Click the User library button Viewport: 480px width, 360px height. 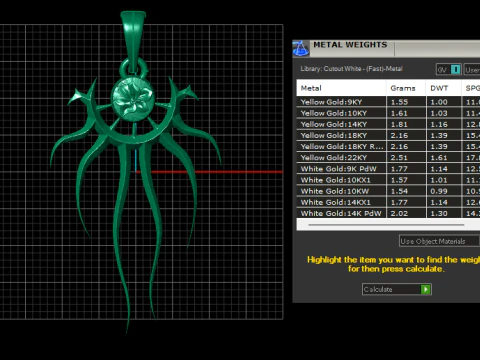point(472,70)
